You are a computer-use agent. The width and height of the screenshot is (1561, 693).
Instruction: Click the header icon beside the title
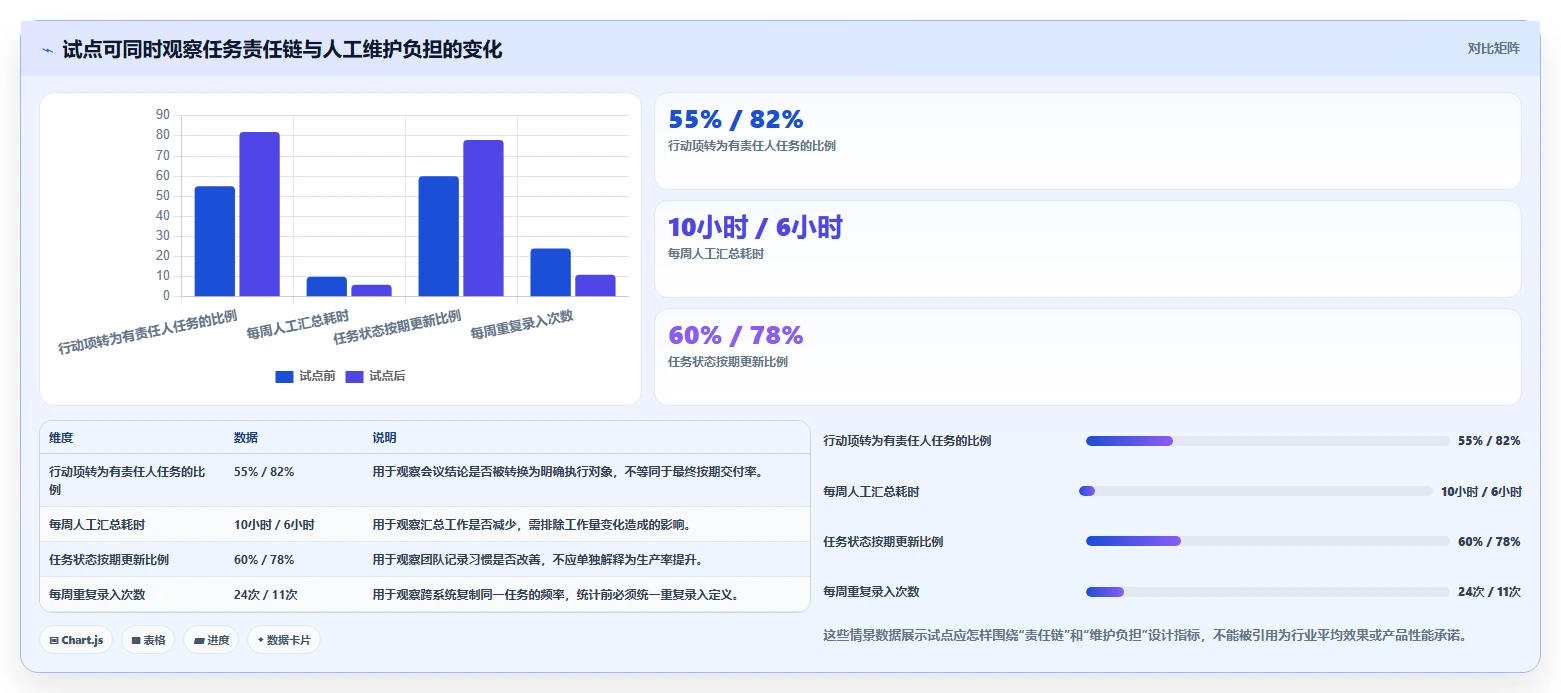coord(48,49)
